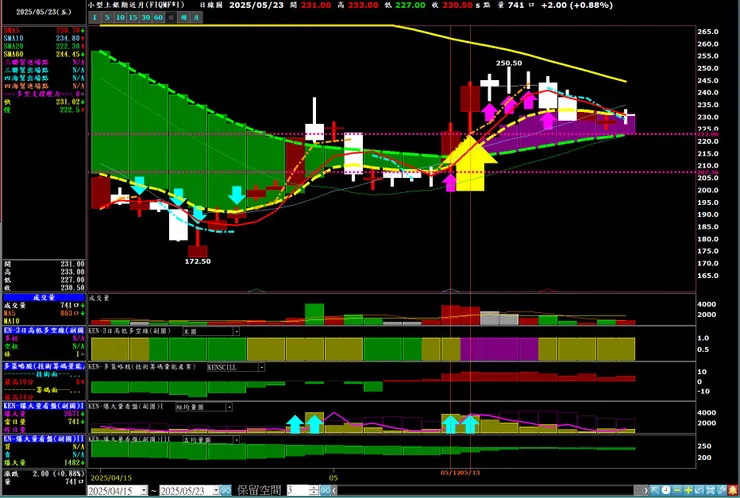Open end date 2025/05/23 dropdown
The image size is (740, 498).
pos(216,491)
